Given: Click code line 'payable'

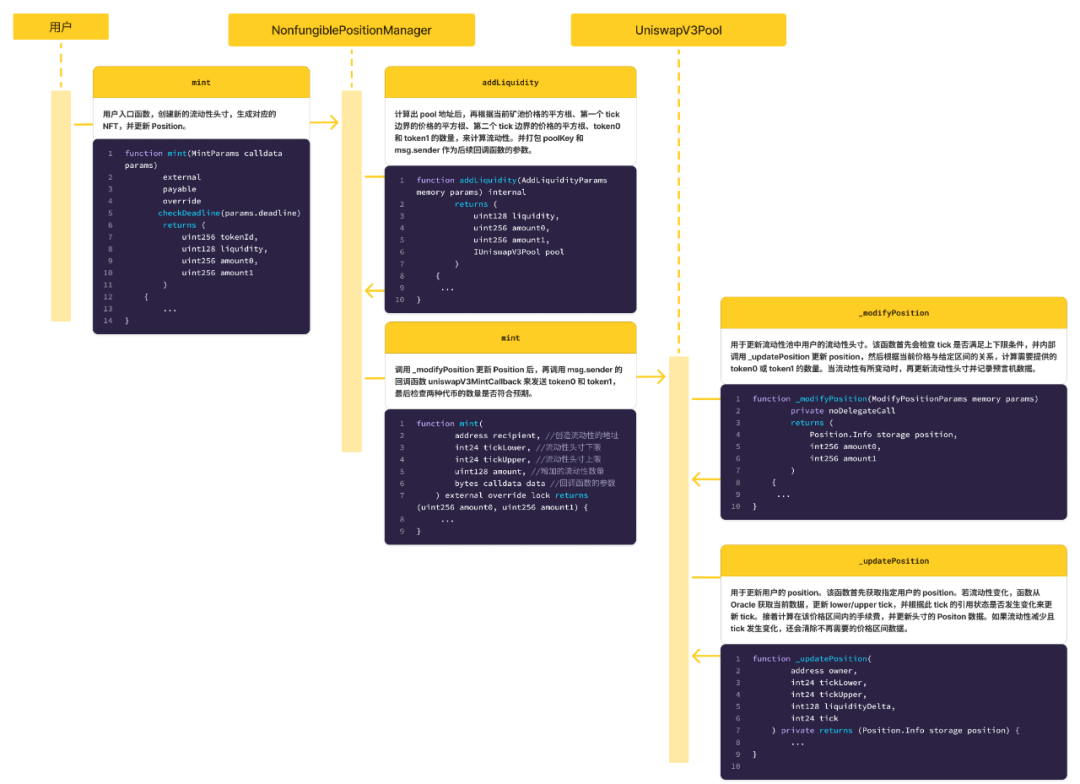Looking at the screenshot, I should [179, 189].
